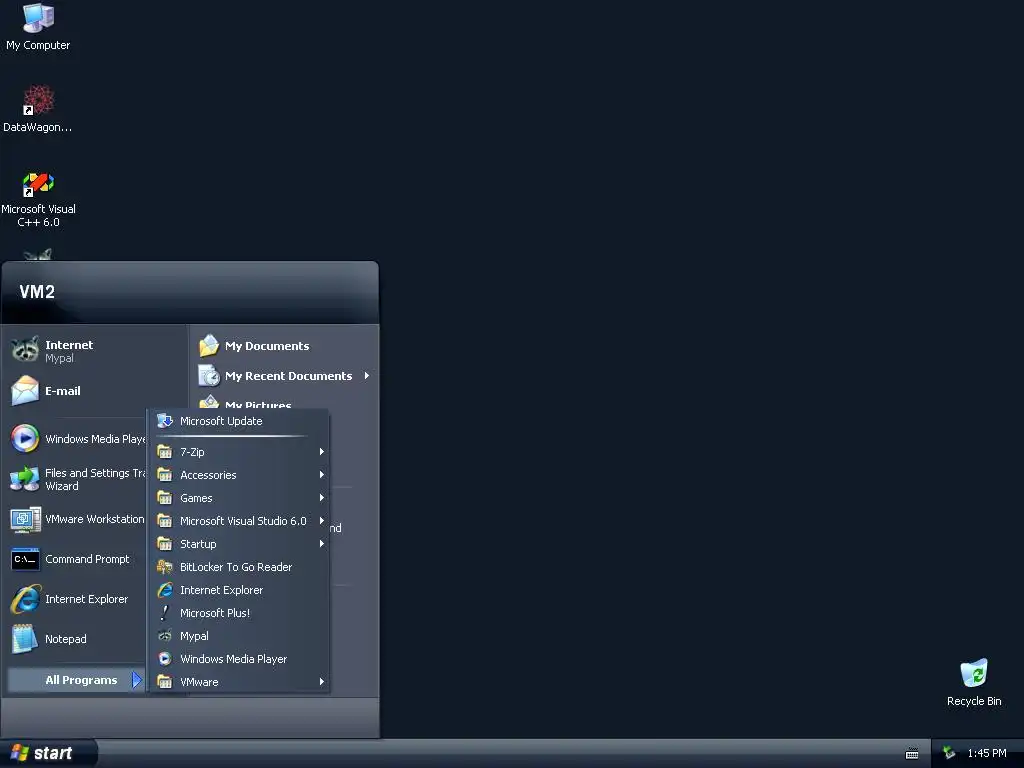Expand the Startup submenu arrow
The width and height of the screenshot is (1024, 768).
click(x=321, y=543)
